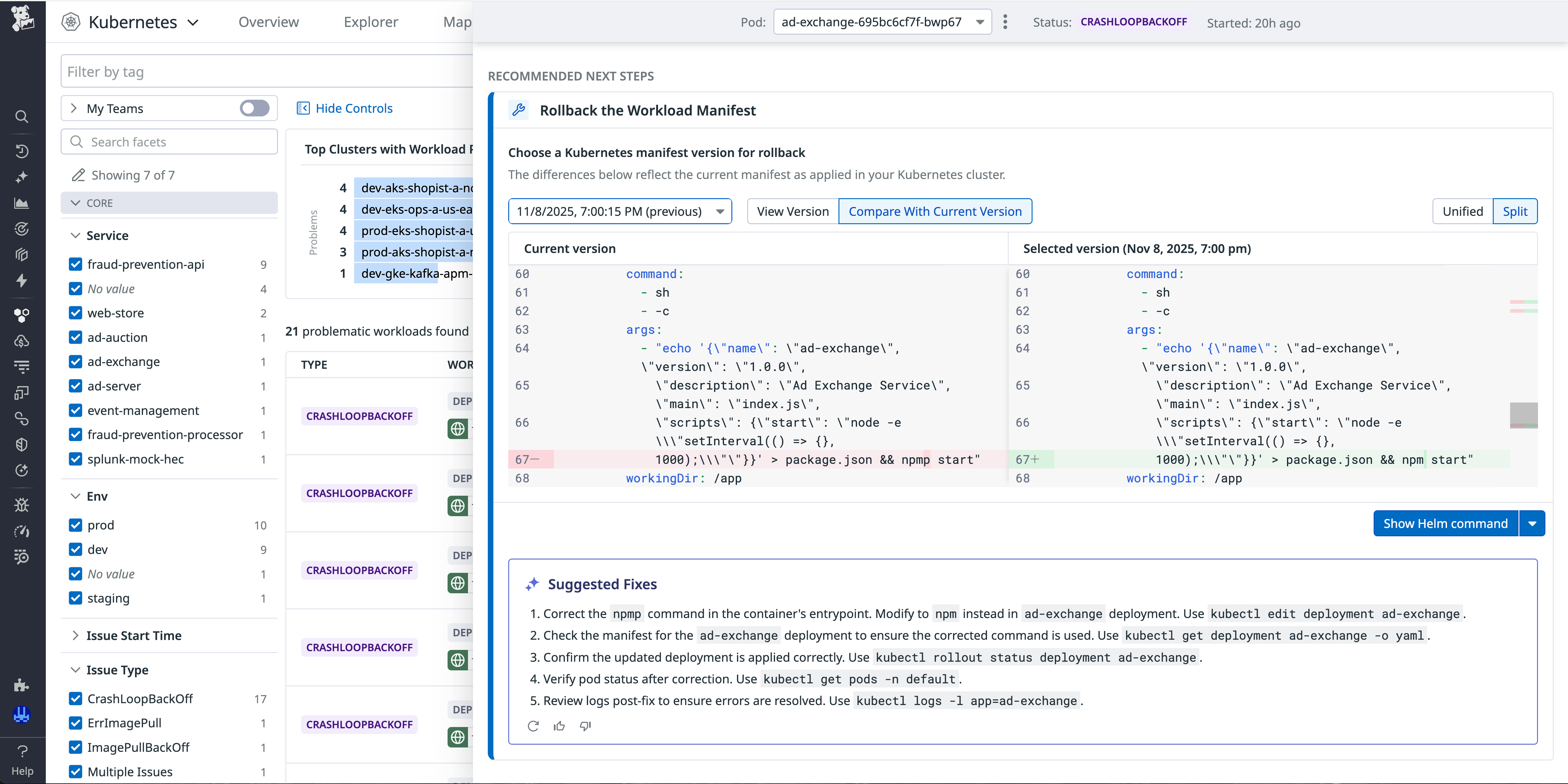Open the manifest version dropdown
Screen dimensions: 1568x784
[x=620, y=211]
